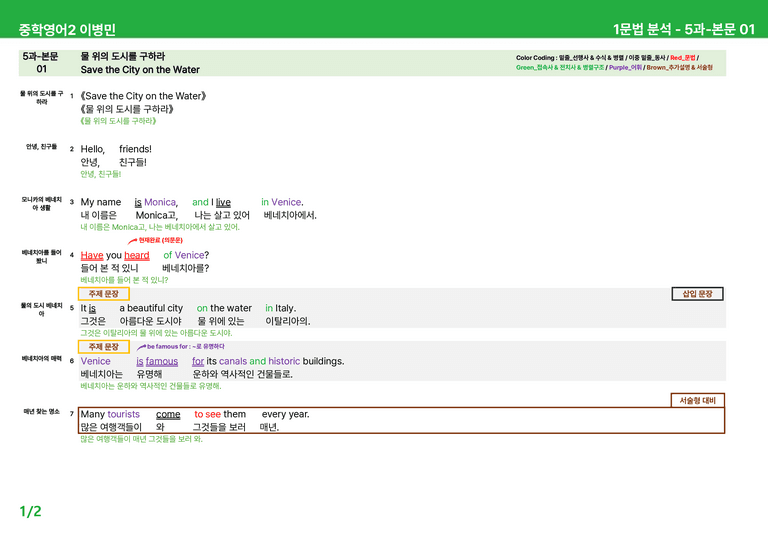Click the '주제 문장' tag above sentence 5
The image size is (768, 543).
(x=104, y=294)
